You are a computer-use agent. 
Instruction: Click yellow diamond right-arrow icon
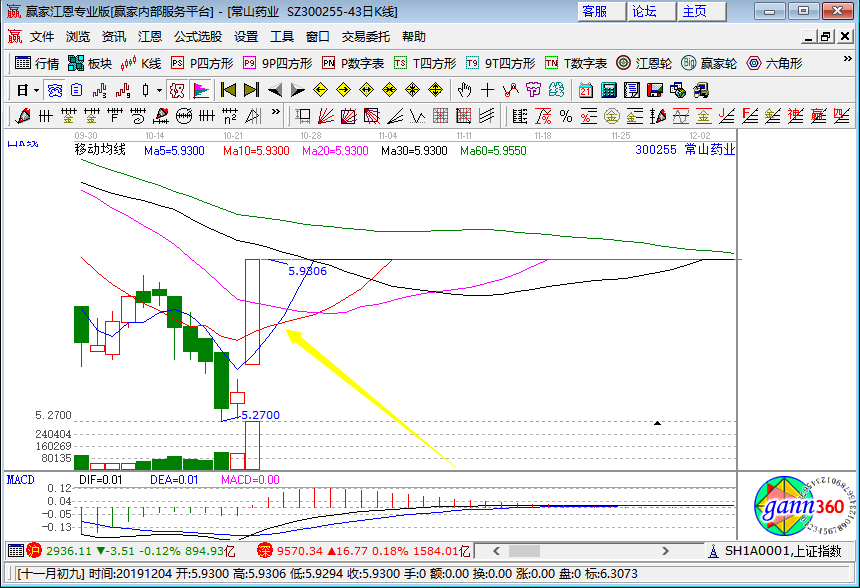tap(343, 90)
